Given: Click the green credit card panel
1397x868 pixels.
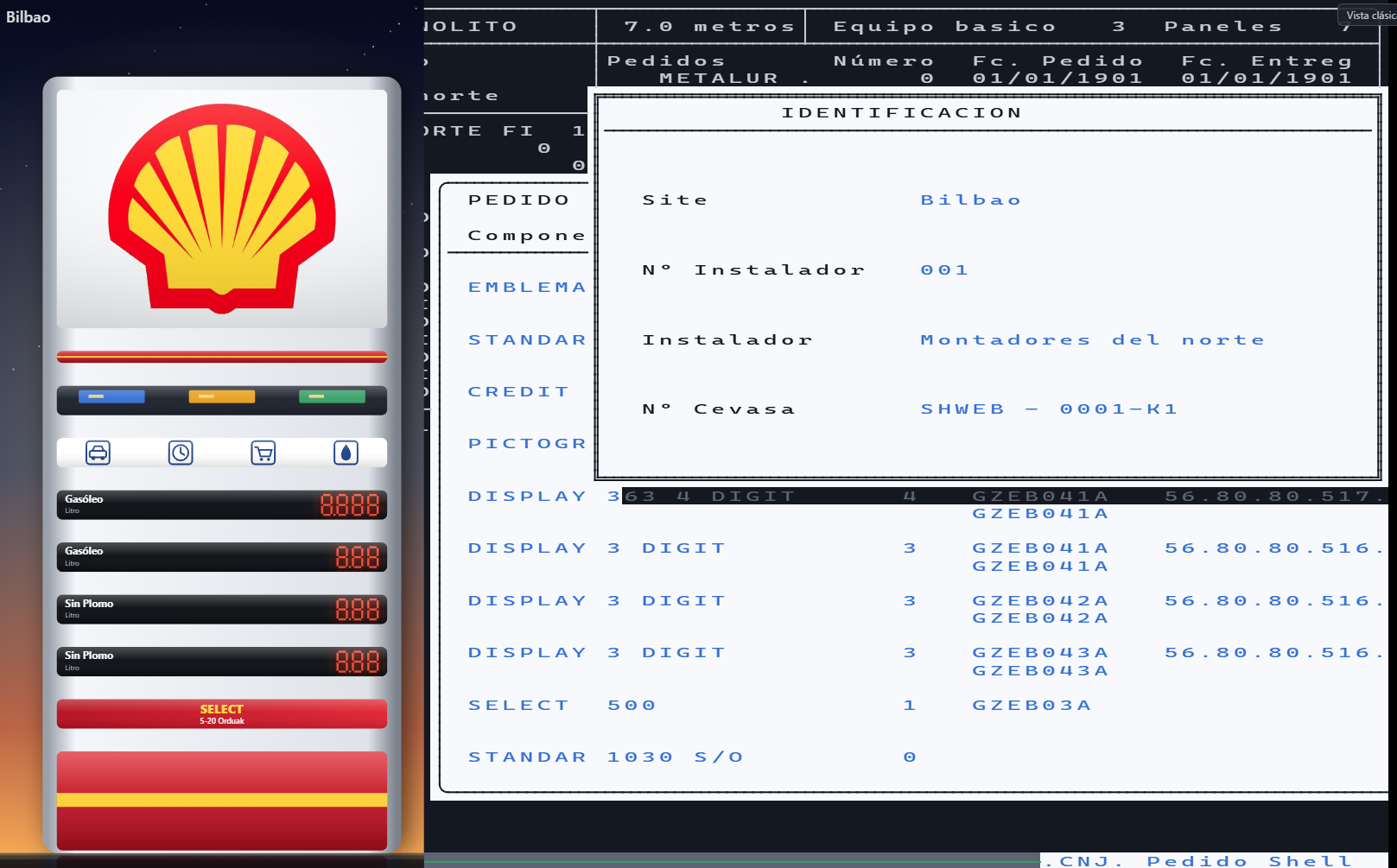Looking at the screenshot, I should (332, 396).
